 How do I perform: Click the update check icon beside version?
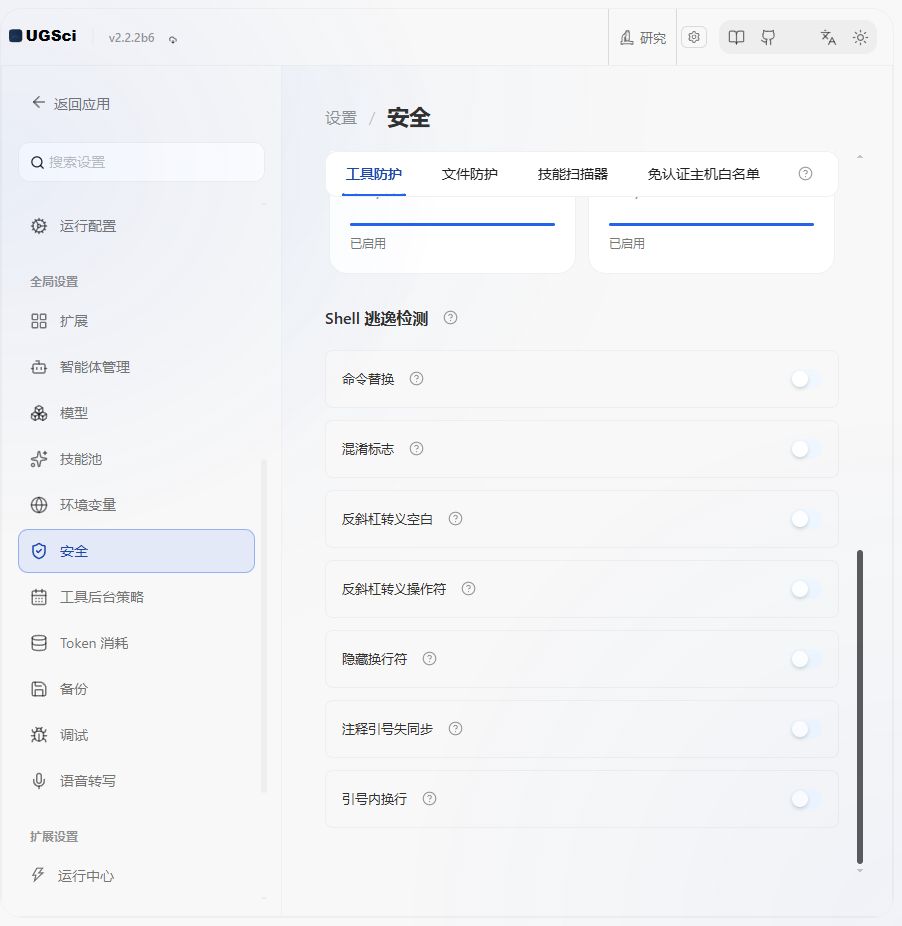[x=173, y=40]
